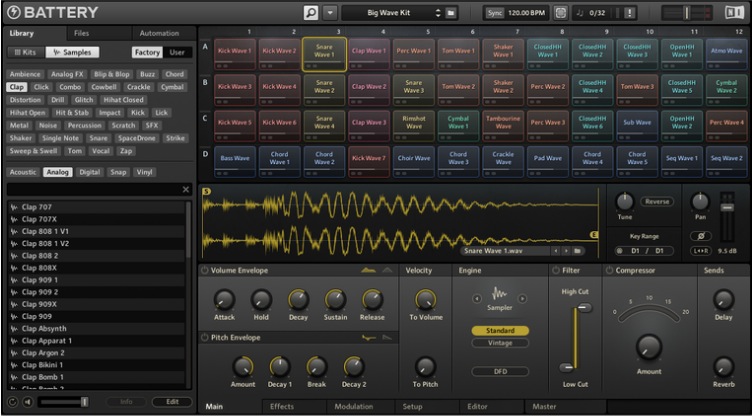Enable the Reverse playback toggle
The height and width of the screenshot is (416, 754).
656,201
